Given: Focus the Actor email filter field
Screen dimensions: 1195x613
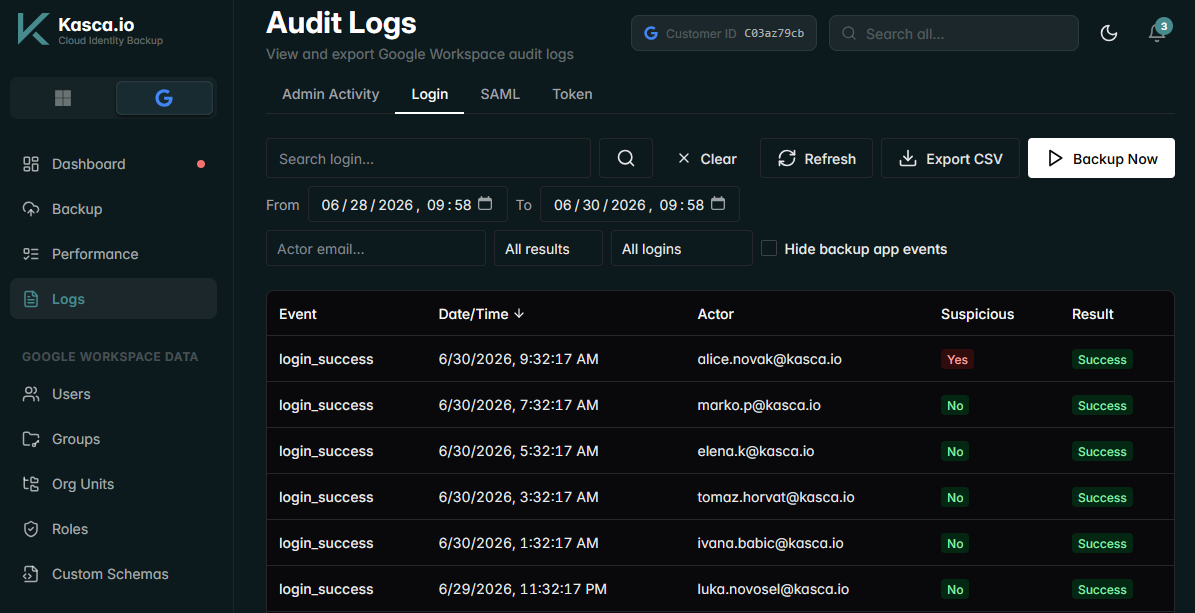Looking at the screenshot, I should click(x=376, y=249).
